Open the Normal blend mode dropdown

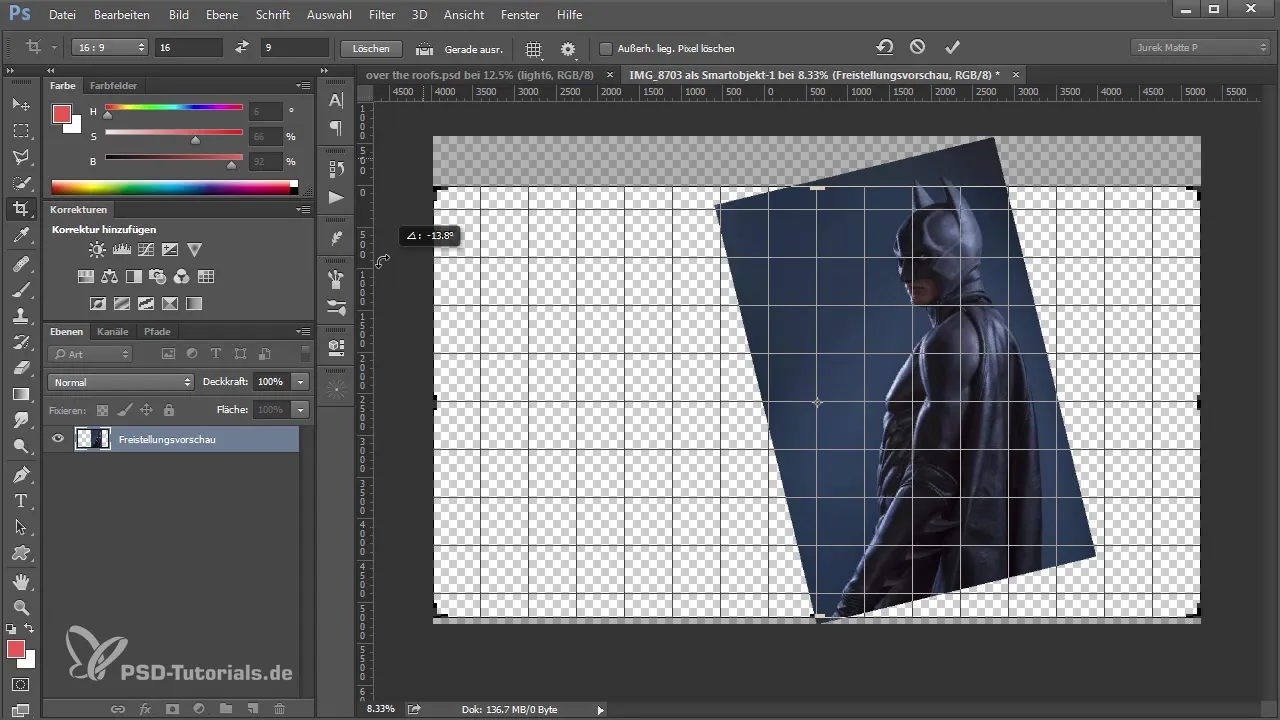tap(120, 382)
